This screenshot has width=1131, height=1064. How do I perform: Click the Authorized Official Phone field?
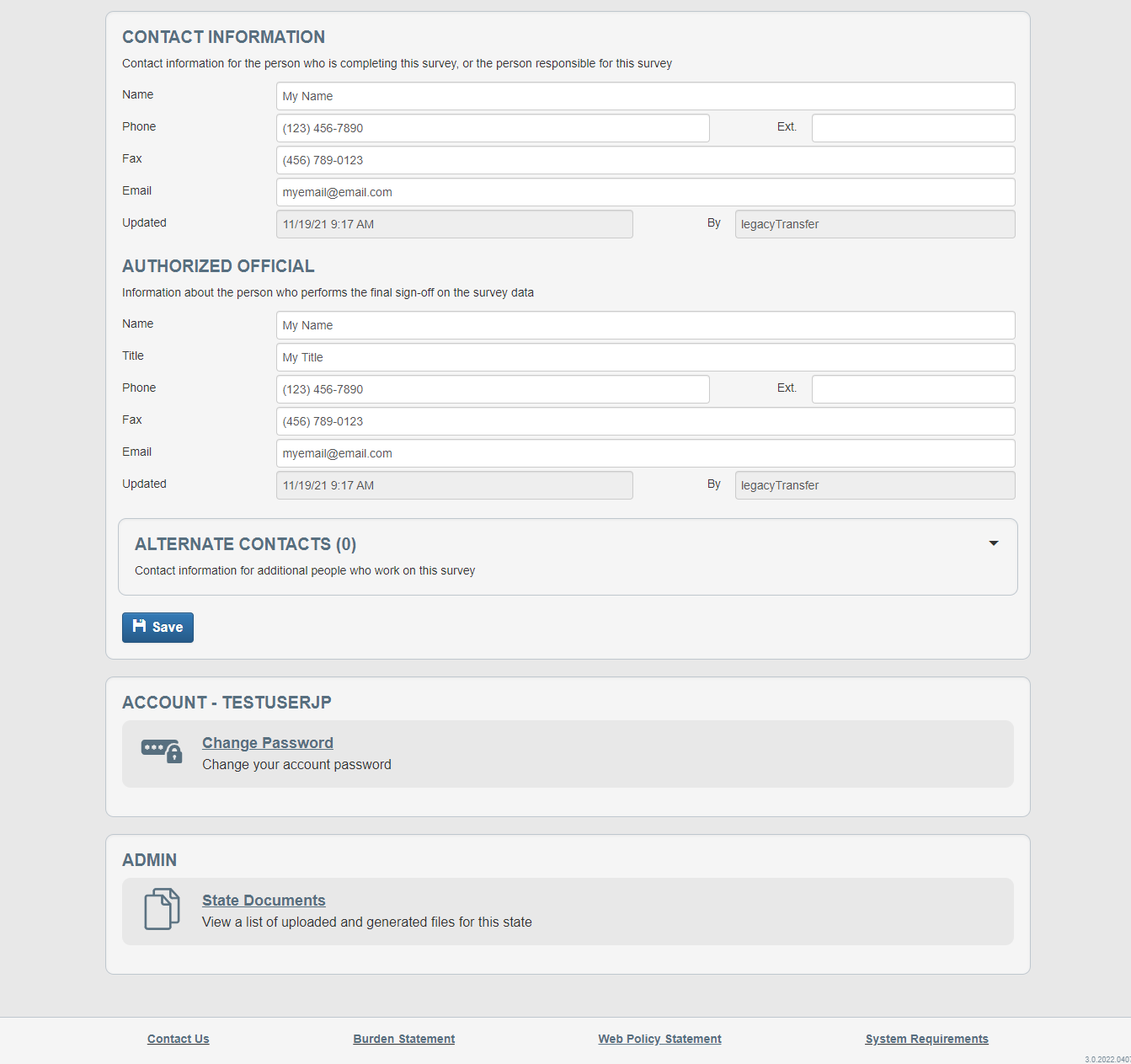pyautogui.click(x=493, y=389)
